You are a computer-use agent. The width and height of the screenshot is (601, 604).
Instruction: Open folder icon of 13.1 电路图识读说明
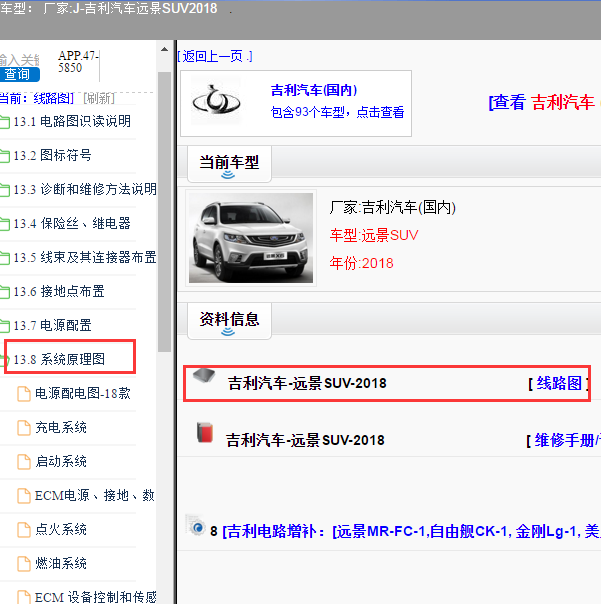tap(5, 122)
